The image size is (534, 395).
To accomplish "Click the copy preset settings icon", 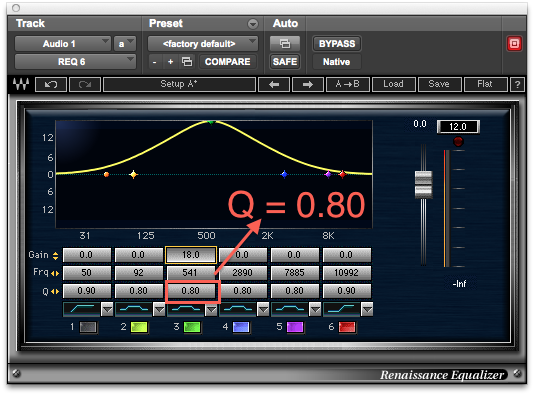I will (187, 62).
